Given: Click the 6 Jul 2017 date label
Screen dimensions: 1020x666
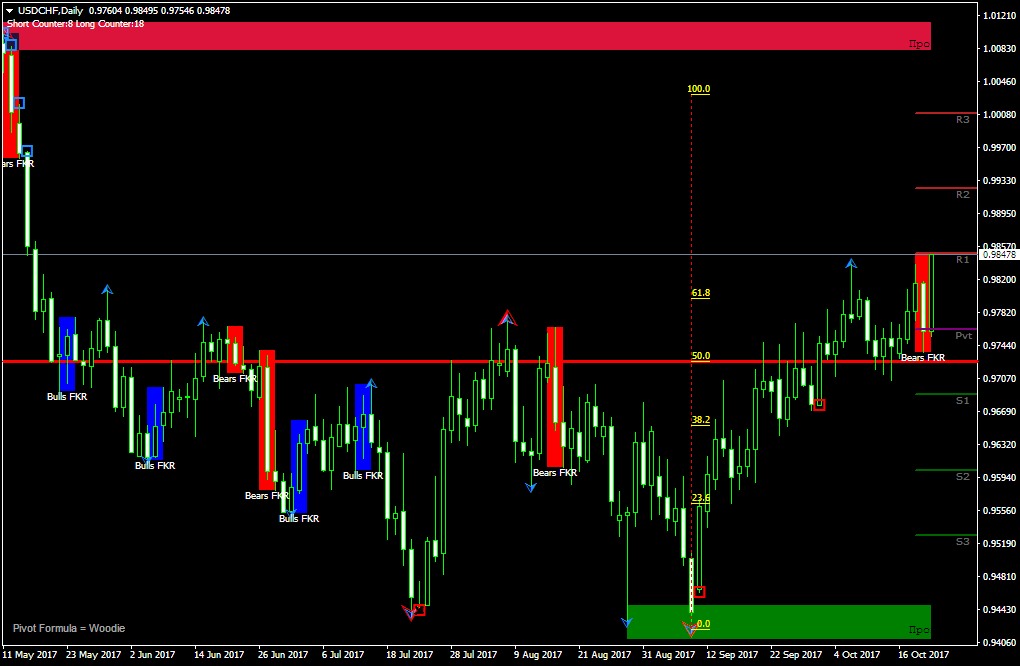Looking at the screenshot, I should (343, 654).
